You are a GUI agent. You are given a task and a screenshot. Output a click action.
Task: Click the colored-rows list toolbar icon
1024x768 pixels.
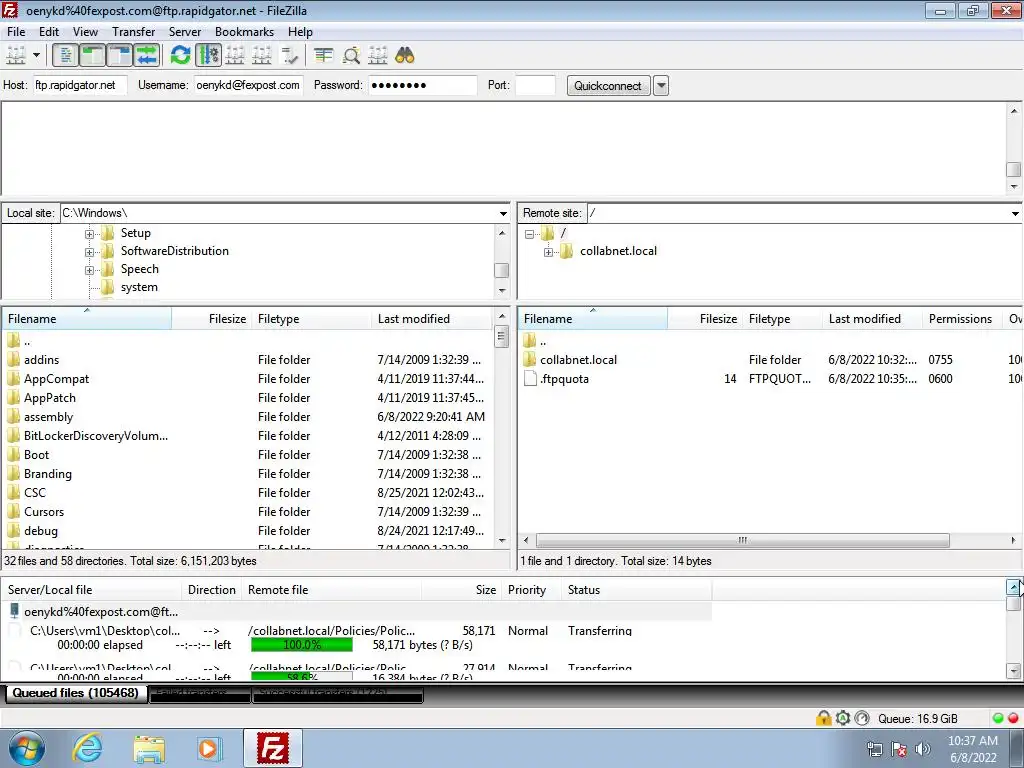tap(323, 56)
